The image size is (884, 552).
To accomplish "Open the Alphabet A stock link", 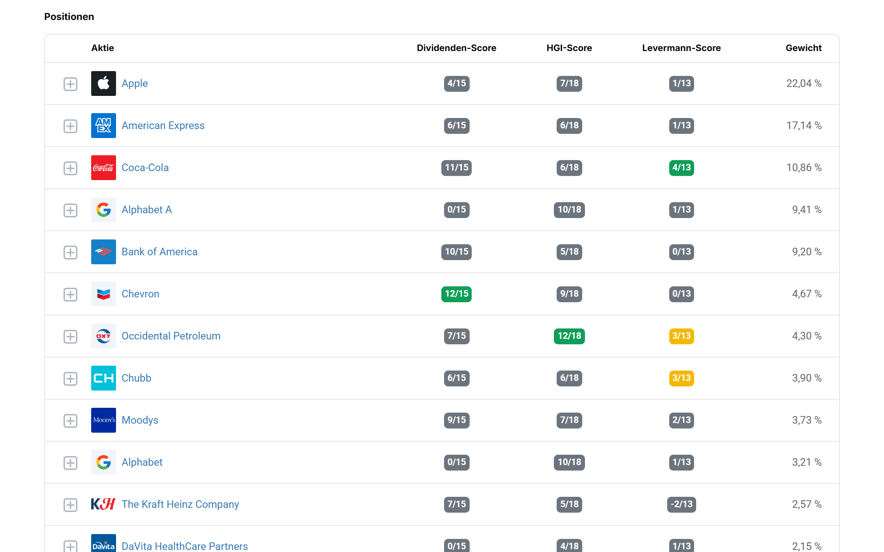I will tap(147, 210).
